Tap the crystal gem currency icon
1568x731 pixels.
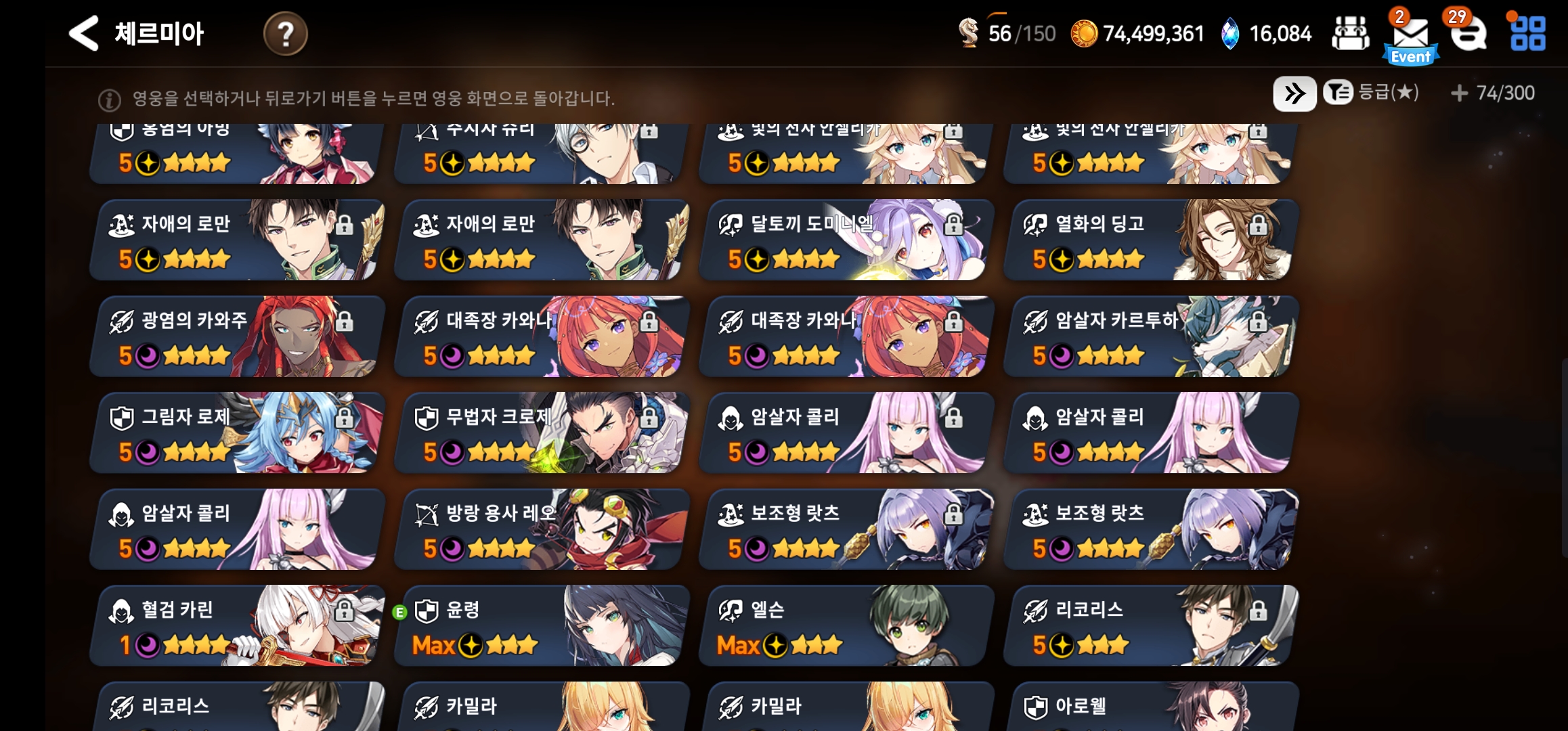[1229, 33]
